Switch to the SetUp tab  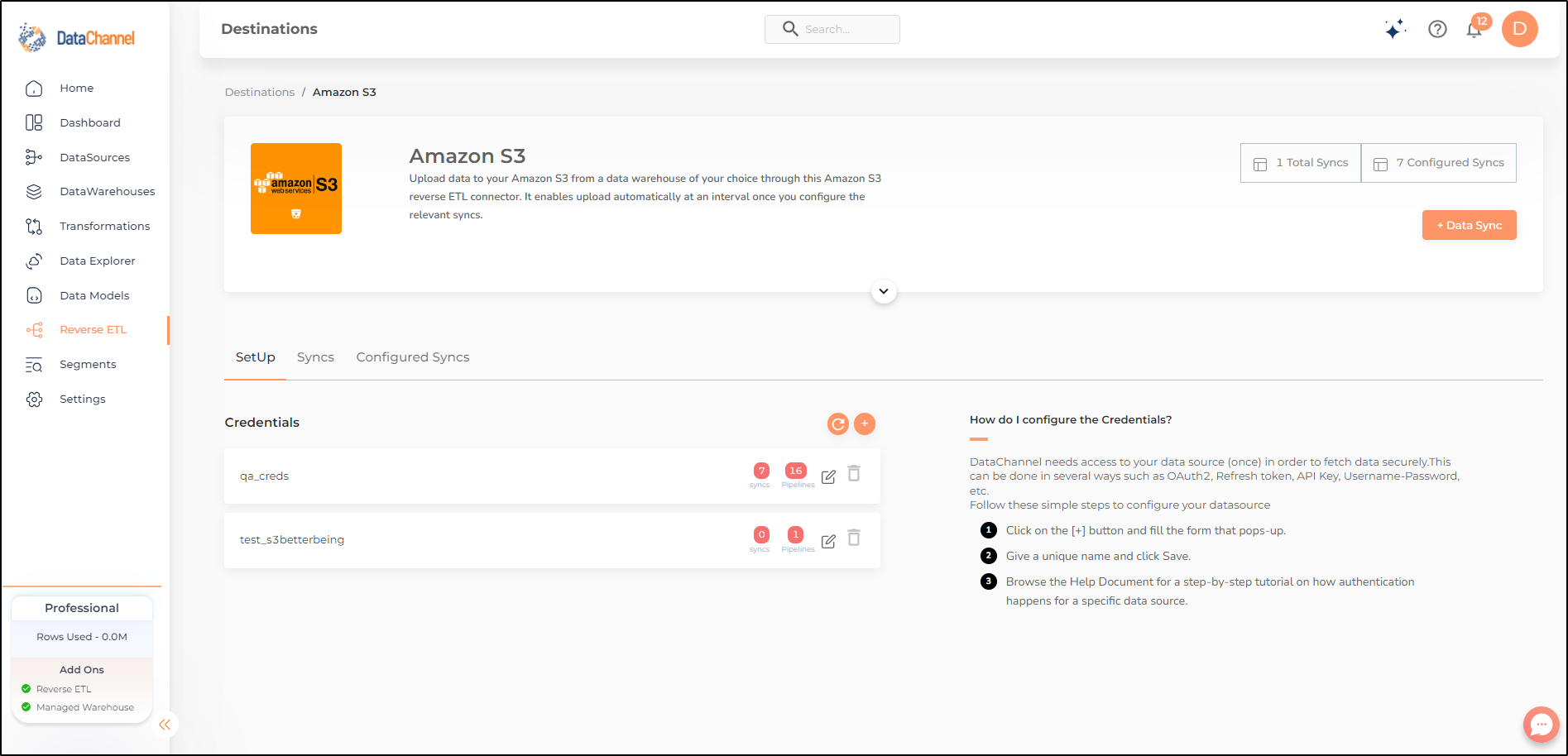coord(255,357)
